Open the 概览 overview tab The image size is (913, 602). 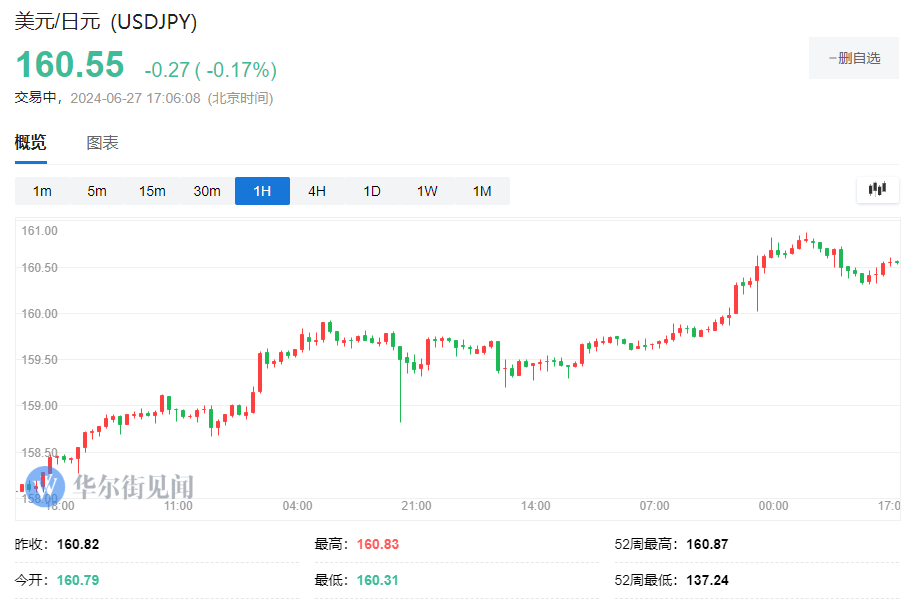click(x=30, y=143)
